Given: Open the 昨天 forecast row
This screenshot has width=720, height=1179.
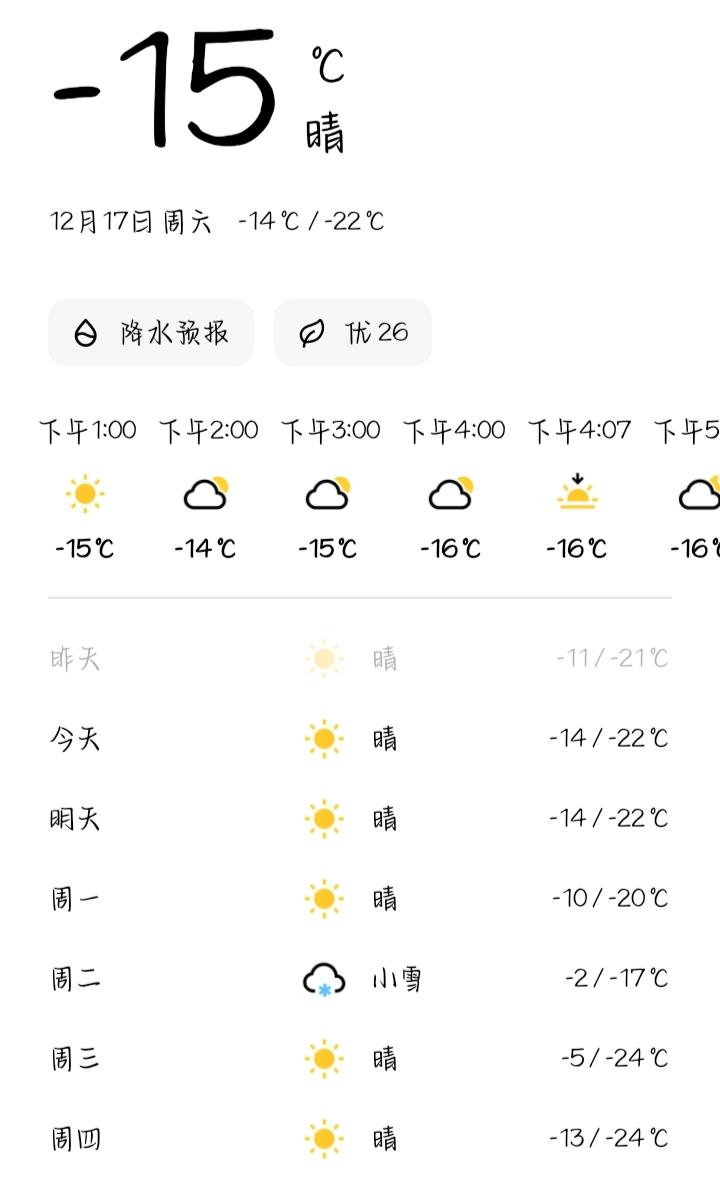Looking at the screenshot, I should (360, 659).
